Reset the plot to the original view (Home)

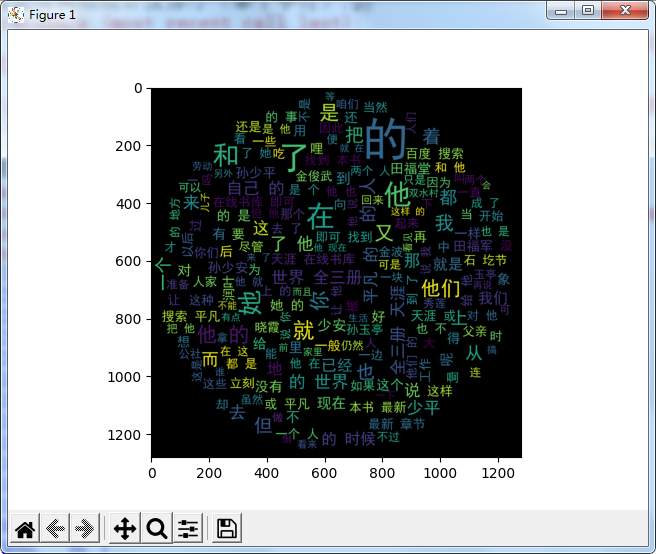point(25,528)
